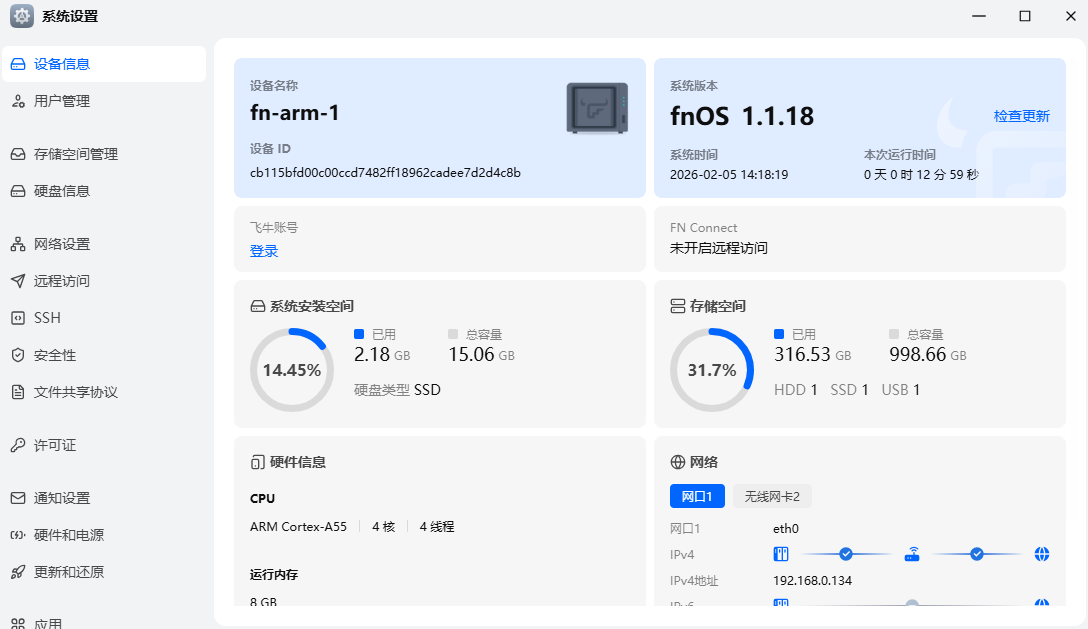Screen dimensions: 1088x629
Task: Click the 更新和还原 rocket icon
Action: point(18,572)
